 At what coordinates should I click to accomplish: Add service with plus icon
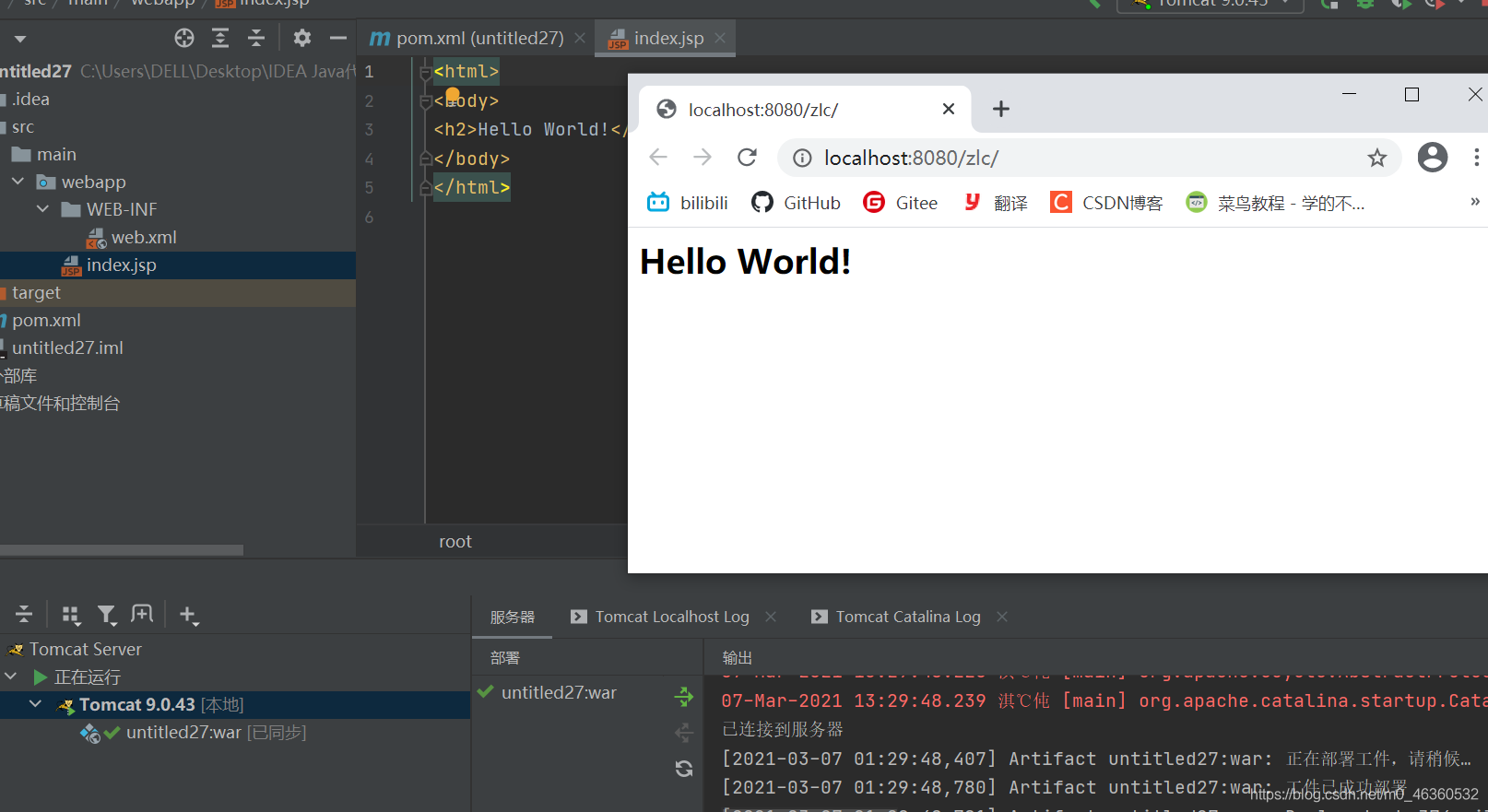tap(188, 614)
